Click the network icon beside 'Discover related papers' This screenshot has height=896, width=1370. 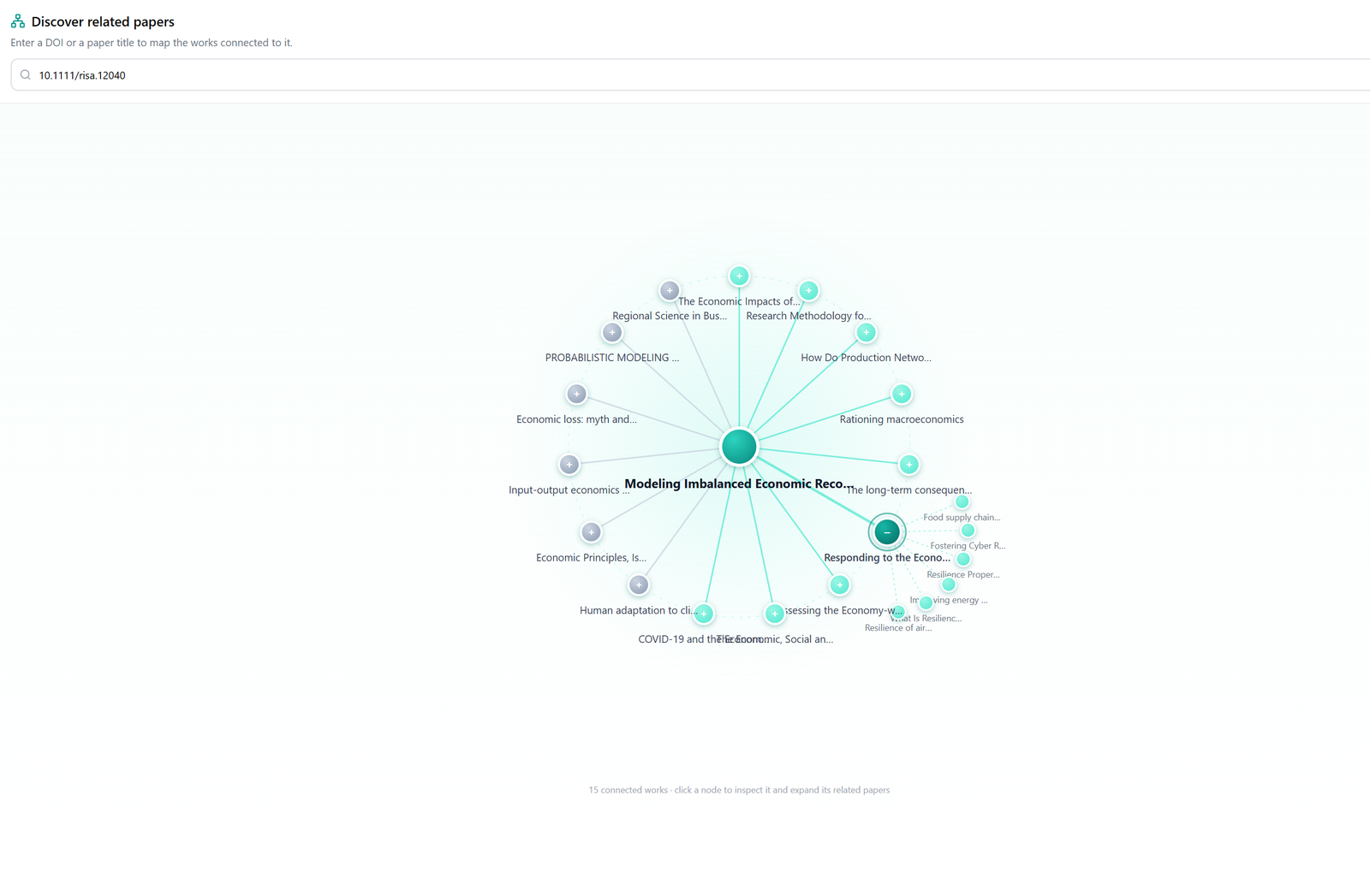point(18,21)
